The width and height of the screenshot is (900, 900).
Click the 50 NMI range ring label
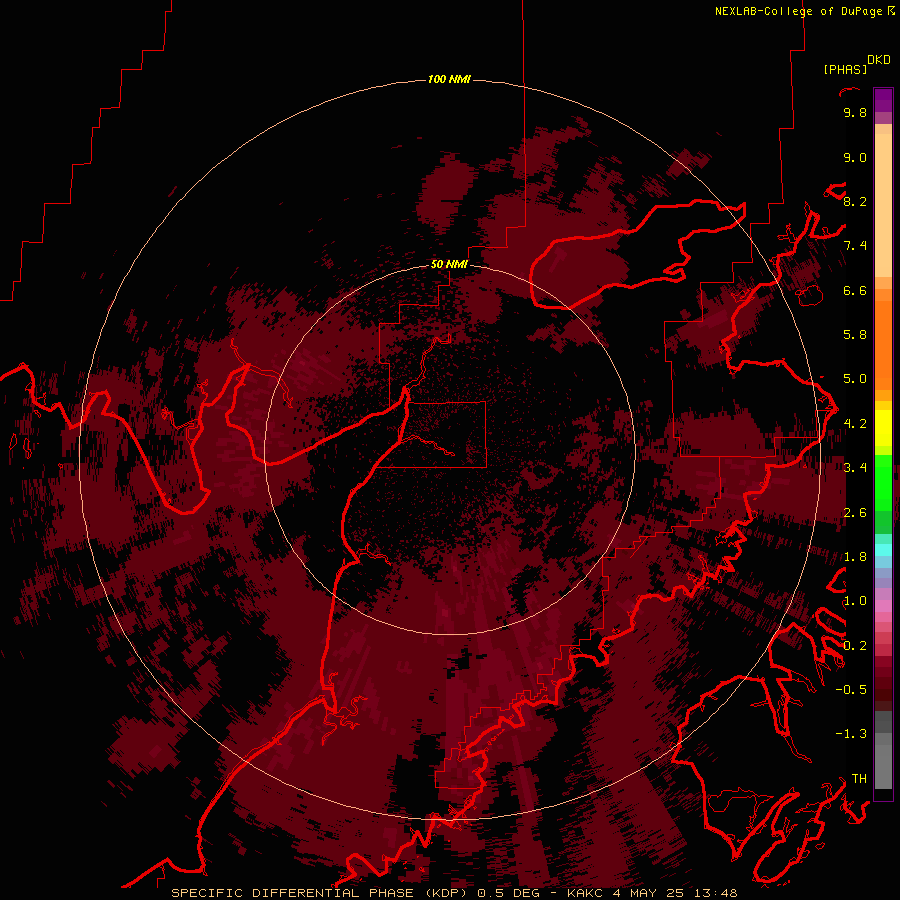click(x=449, y=264)
